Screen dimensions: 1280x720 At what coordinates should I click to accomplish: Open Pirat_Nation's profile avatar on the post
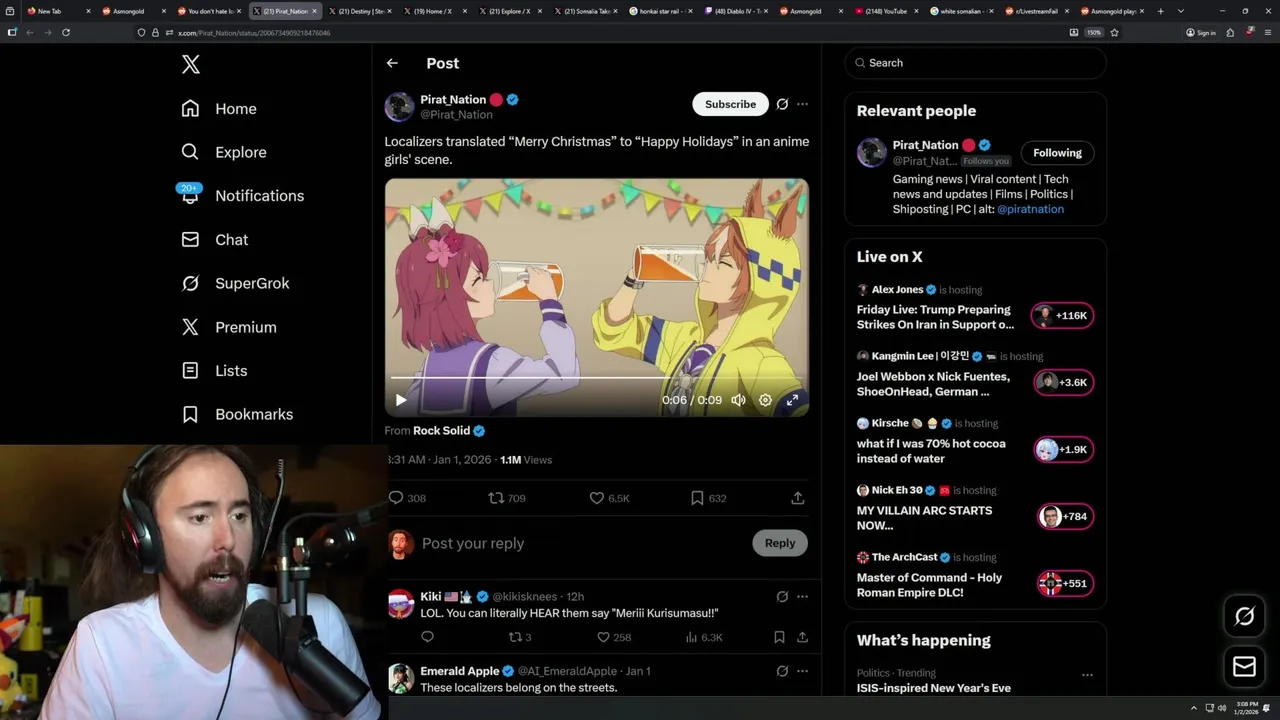tap(400, 107)
